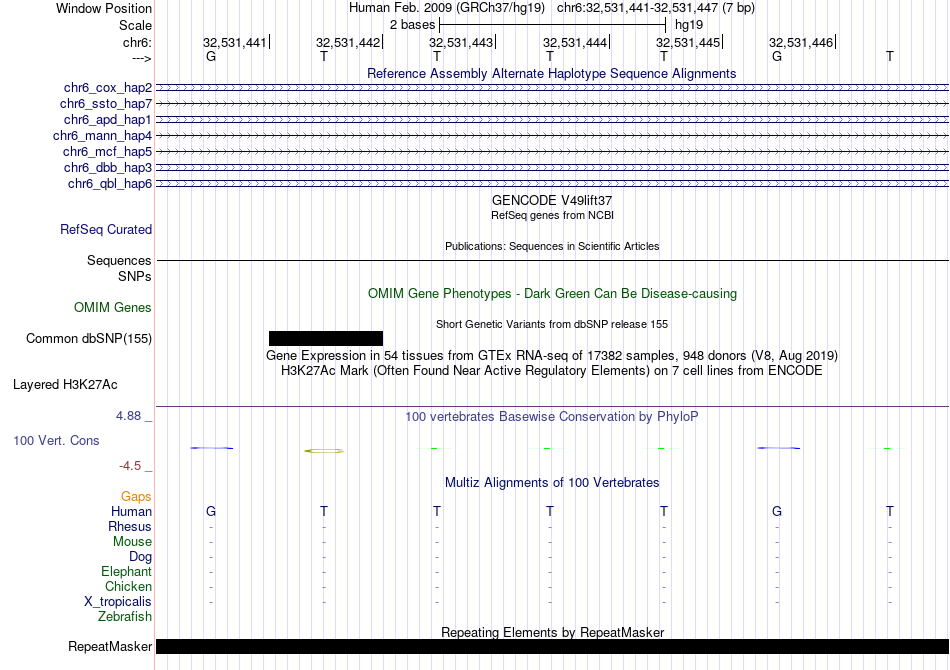
Task: Click the X_tropicalis alignment row label
Action: pos(118,602)
